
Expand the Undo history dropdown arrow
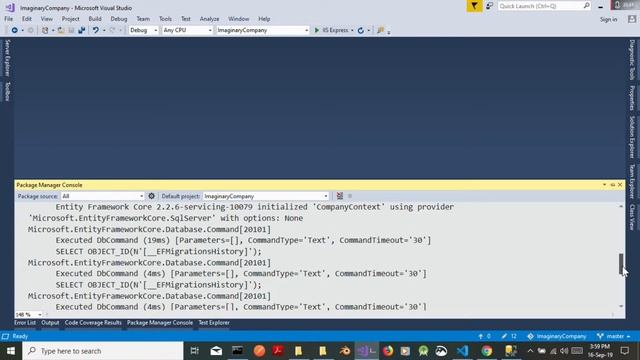point(104,30)
